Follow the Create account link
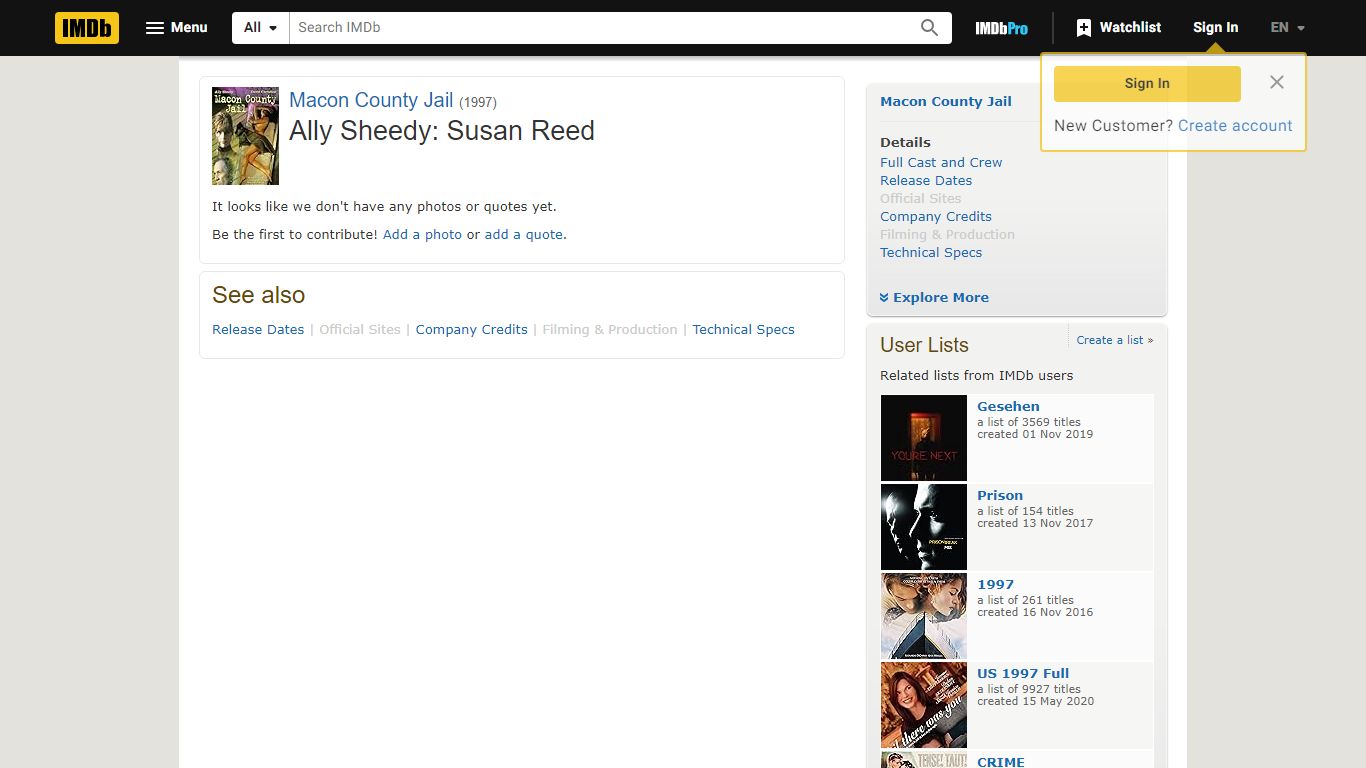Image resolution: width=1366 pixels, height=768 pixels. (1235, 126)
